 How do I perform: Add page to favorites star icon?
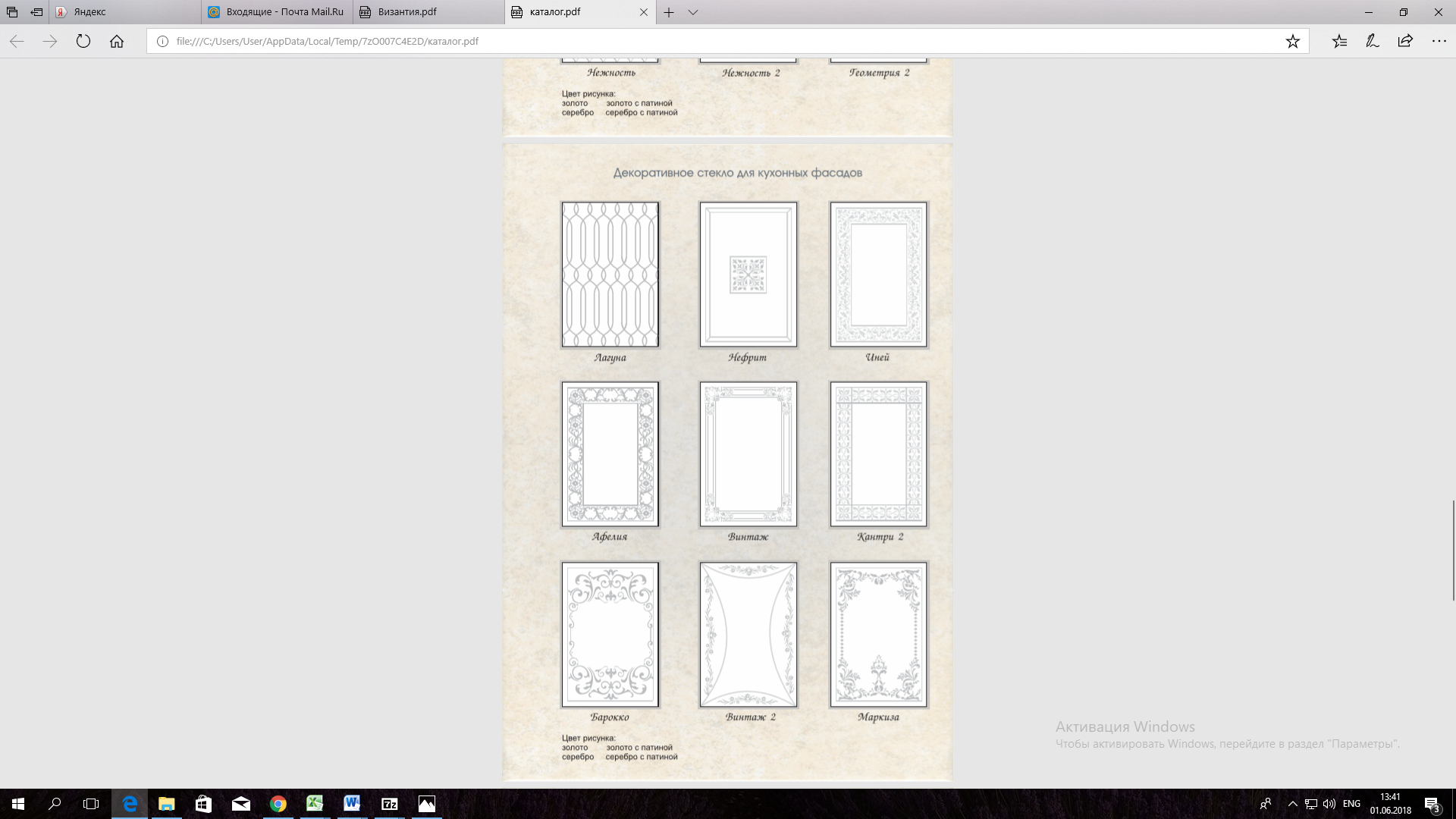click(1292, 42)
